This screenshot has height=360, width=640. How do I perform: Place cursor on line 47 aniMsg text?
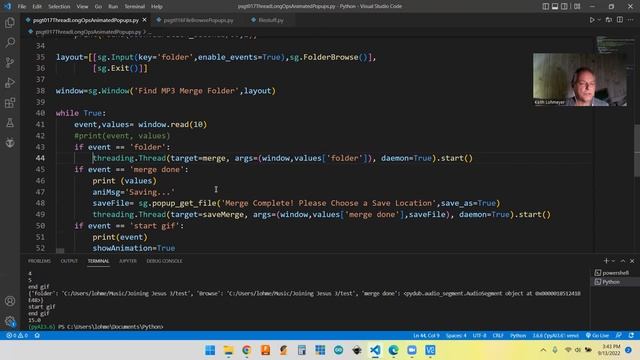click(x=133, y=192)
